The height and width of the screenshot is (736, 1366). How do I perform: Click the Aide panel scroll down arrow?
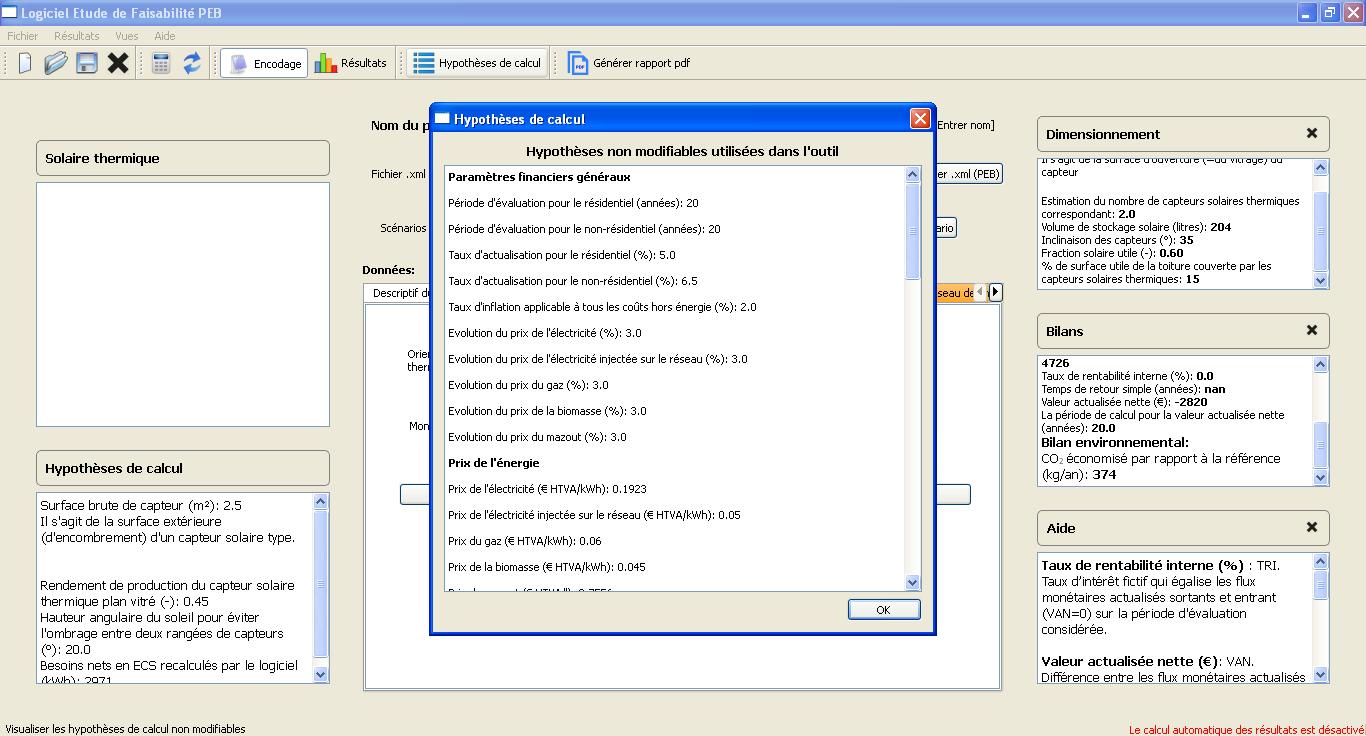tap(1320, 675)
